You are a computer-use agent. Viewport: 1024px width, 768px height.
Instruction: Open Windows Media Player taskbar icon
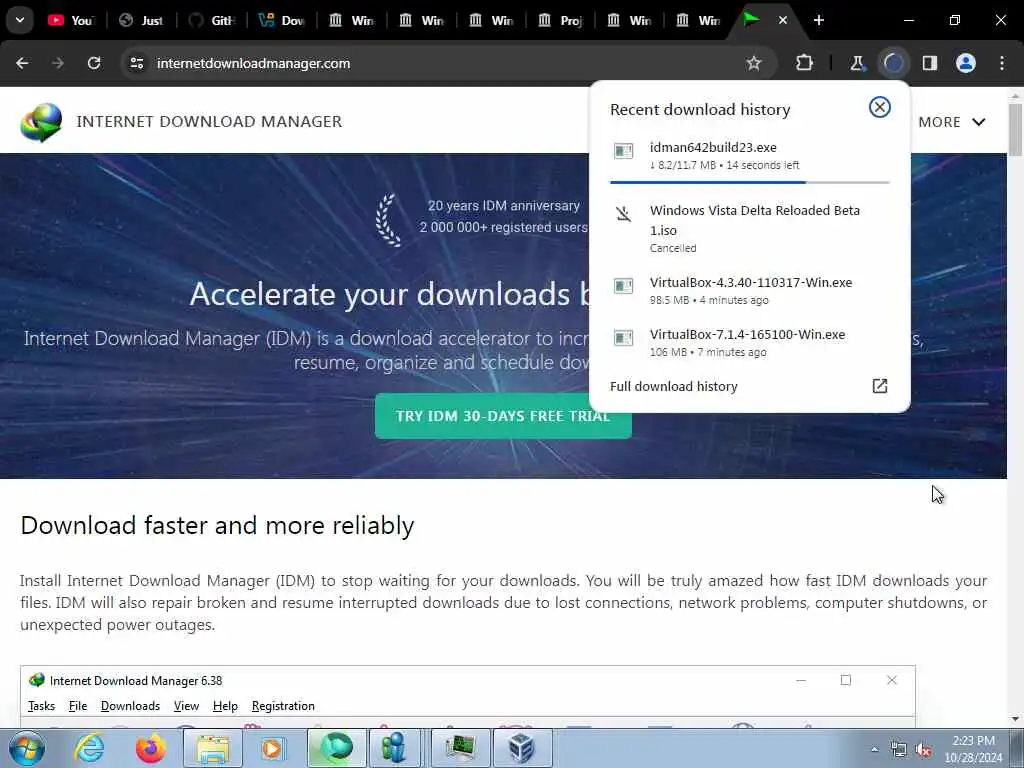[x=274, y=748]
